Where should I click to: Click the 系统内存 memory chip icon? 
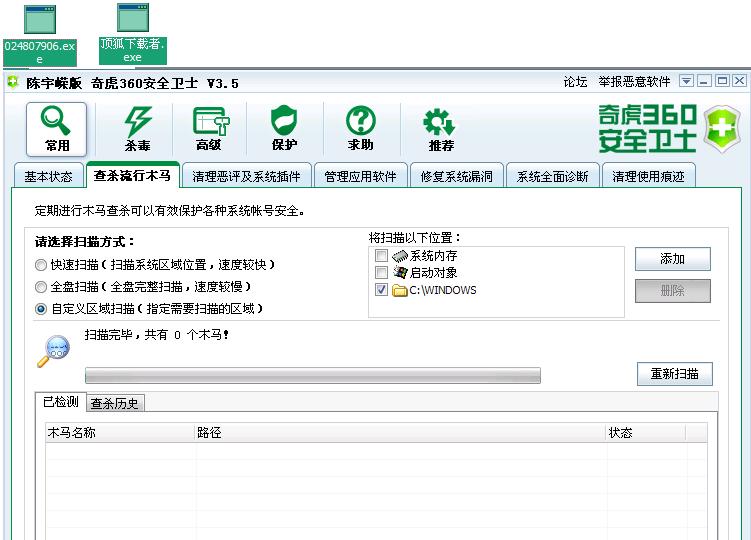399,256
